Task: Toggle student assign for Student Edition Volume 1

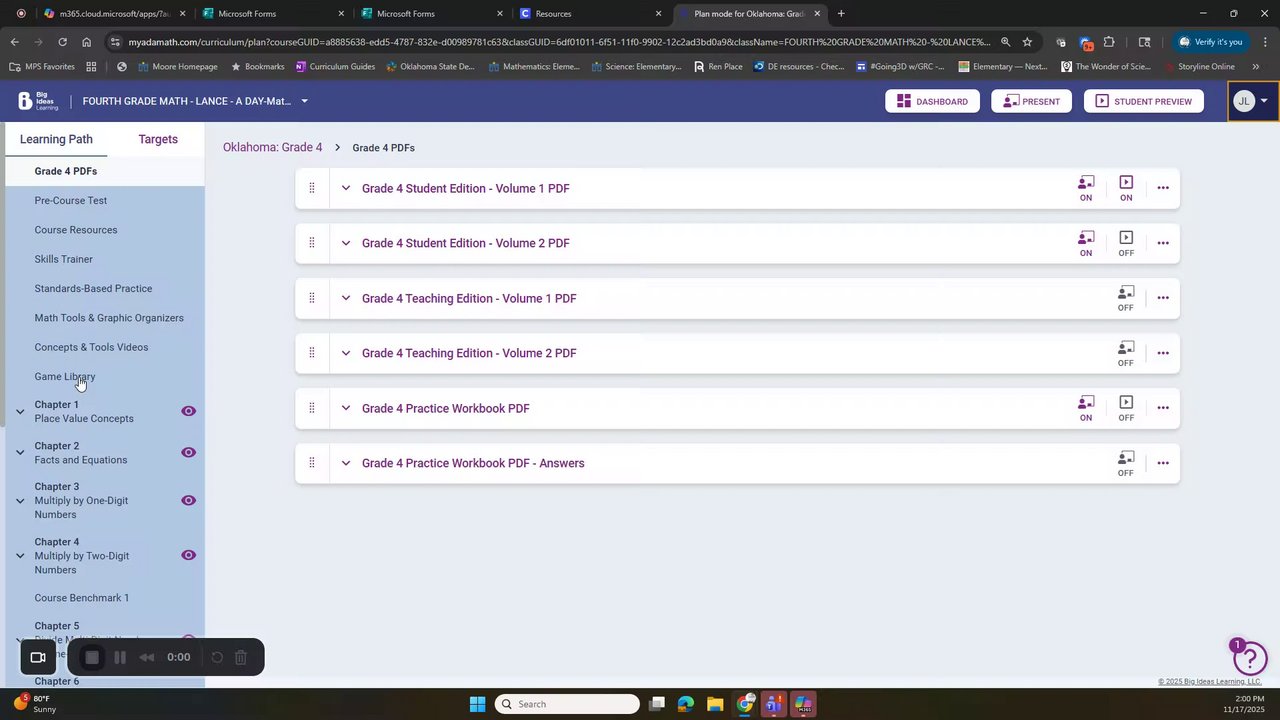Action: [x=1086, y=188]
